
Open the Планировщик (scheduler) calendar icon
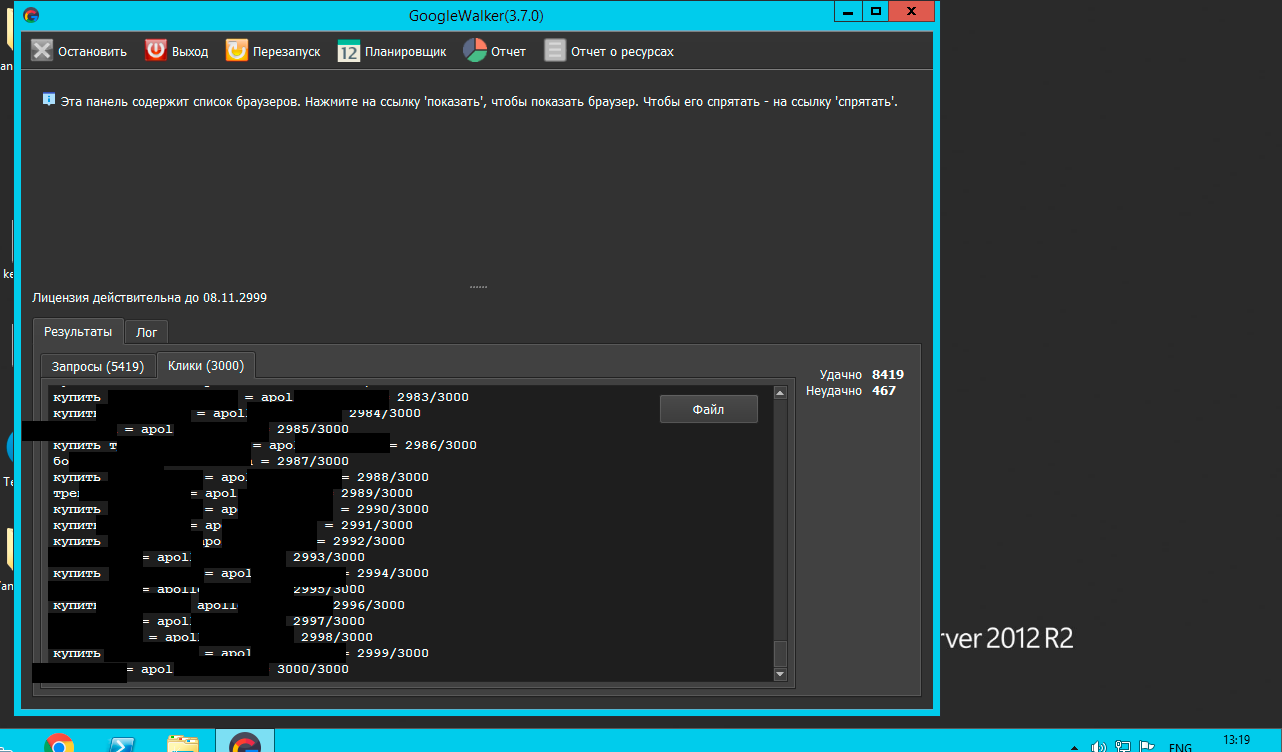click(x=349, y=50)
